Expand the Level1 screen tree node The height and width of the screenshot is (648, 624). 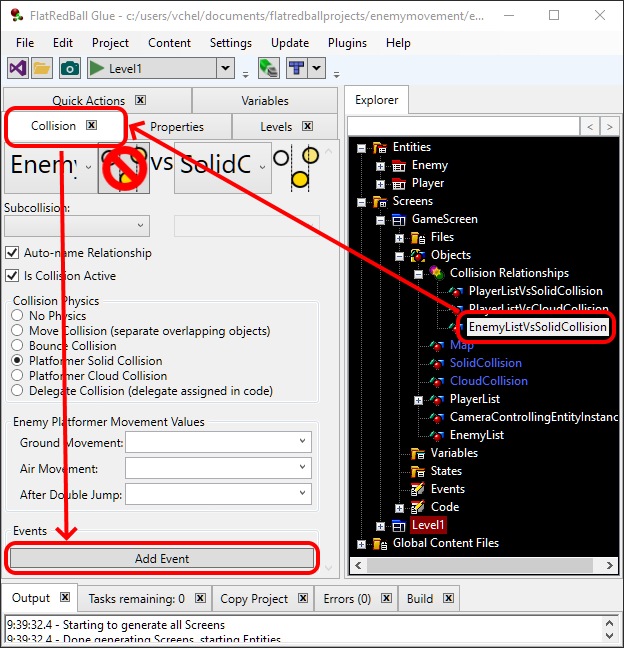pyautogui.click(x=381, y=525)
